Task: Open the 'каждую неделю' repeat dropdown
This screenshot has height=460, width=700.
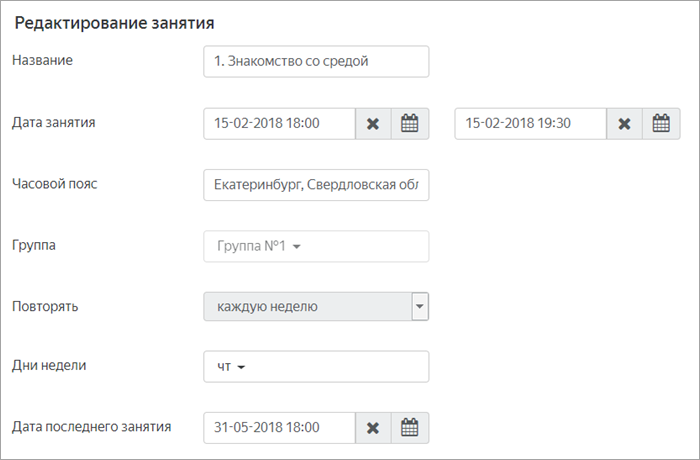Action: [316, 306]
